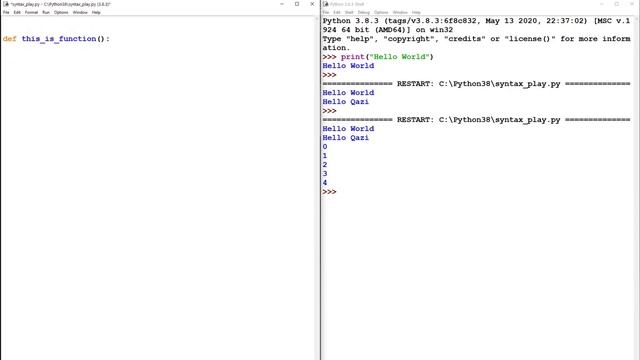Click the last '>>>' prompt below output 4

tap(329, 191)
